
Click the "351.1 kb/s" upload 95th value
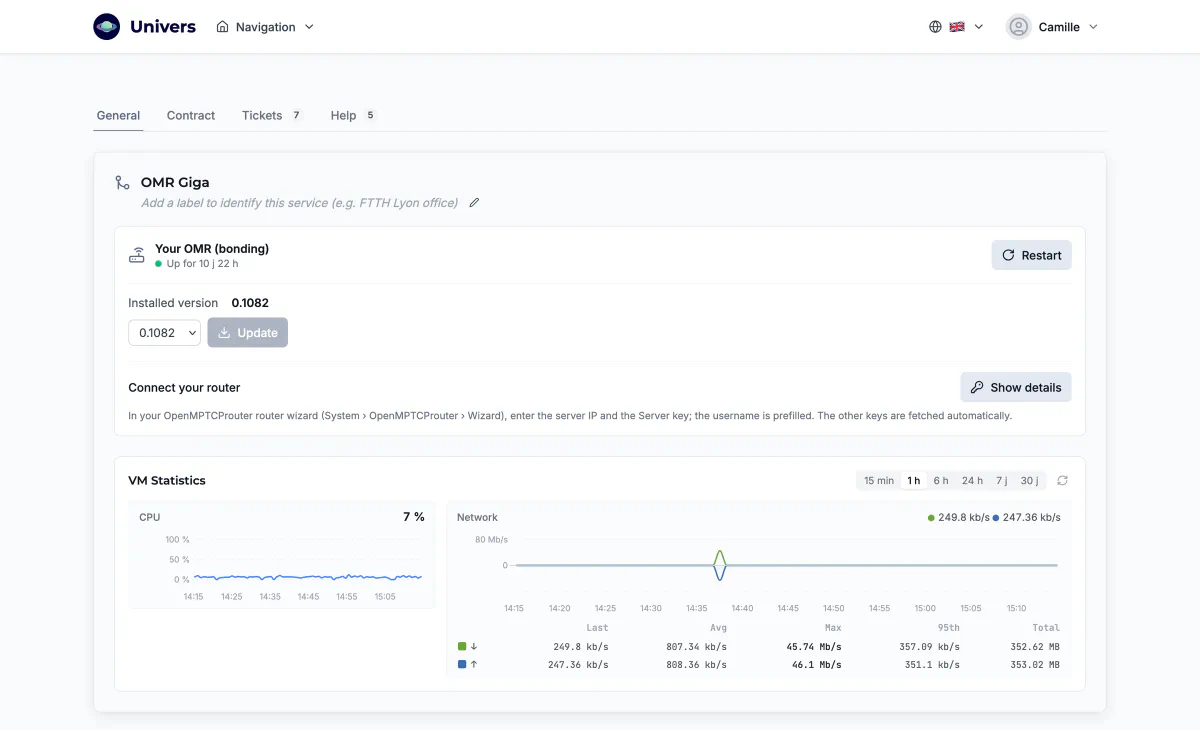[932, 664]
